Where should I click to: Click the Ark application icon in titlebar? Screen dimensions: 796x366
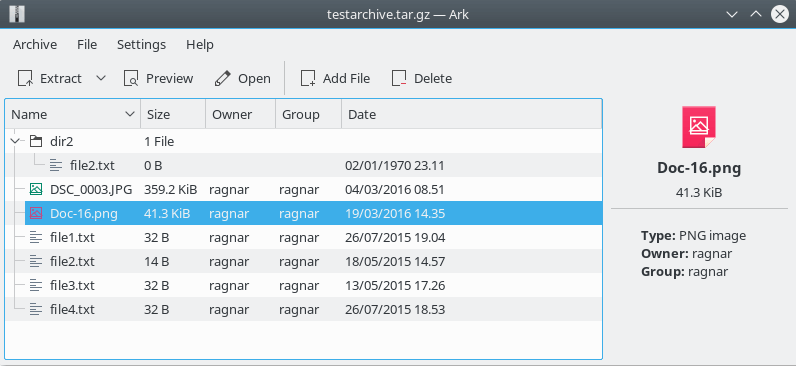[x=17, y=14]
